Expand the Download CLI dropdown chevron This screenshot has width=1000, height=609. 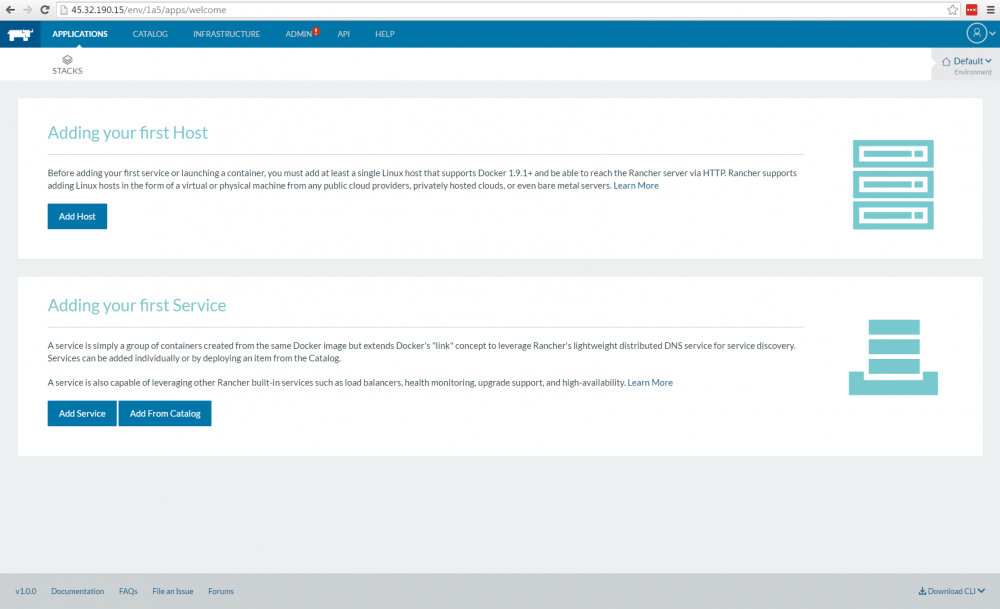981,591
